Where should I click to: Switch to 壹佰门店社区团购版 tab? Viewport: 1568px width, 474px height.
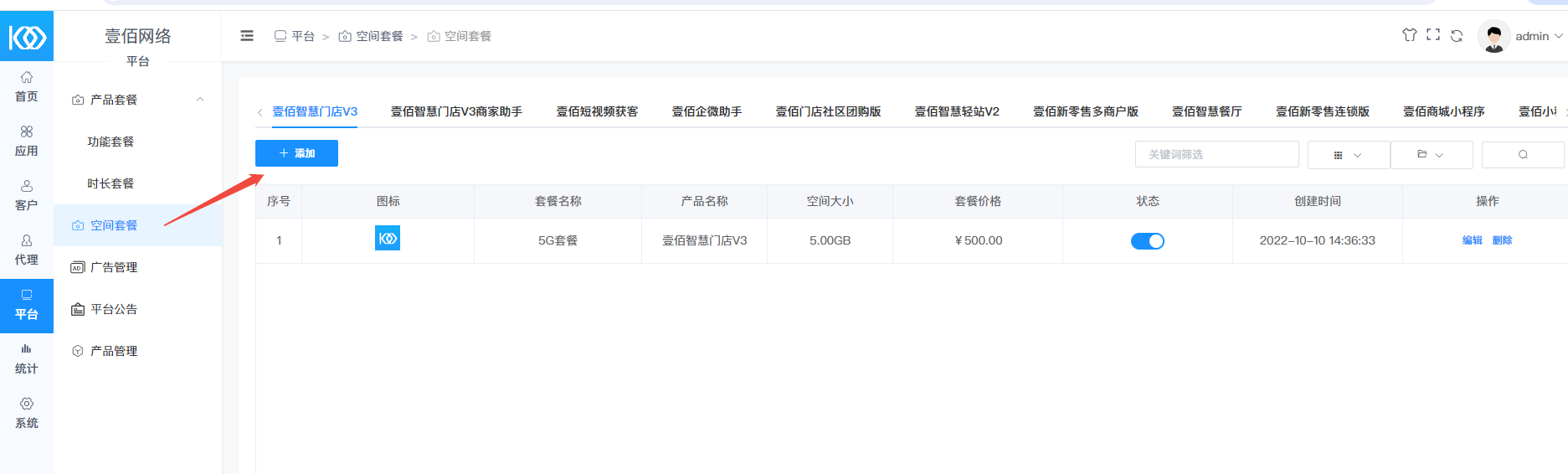pos(828,111)
